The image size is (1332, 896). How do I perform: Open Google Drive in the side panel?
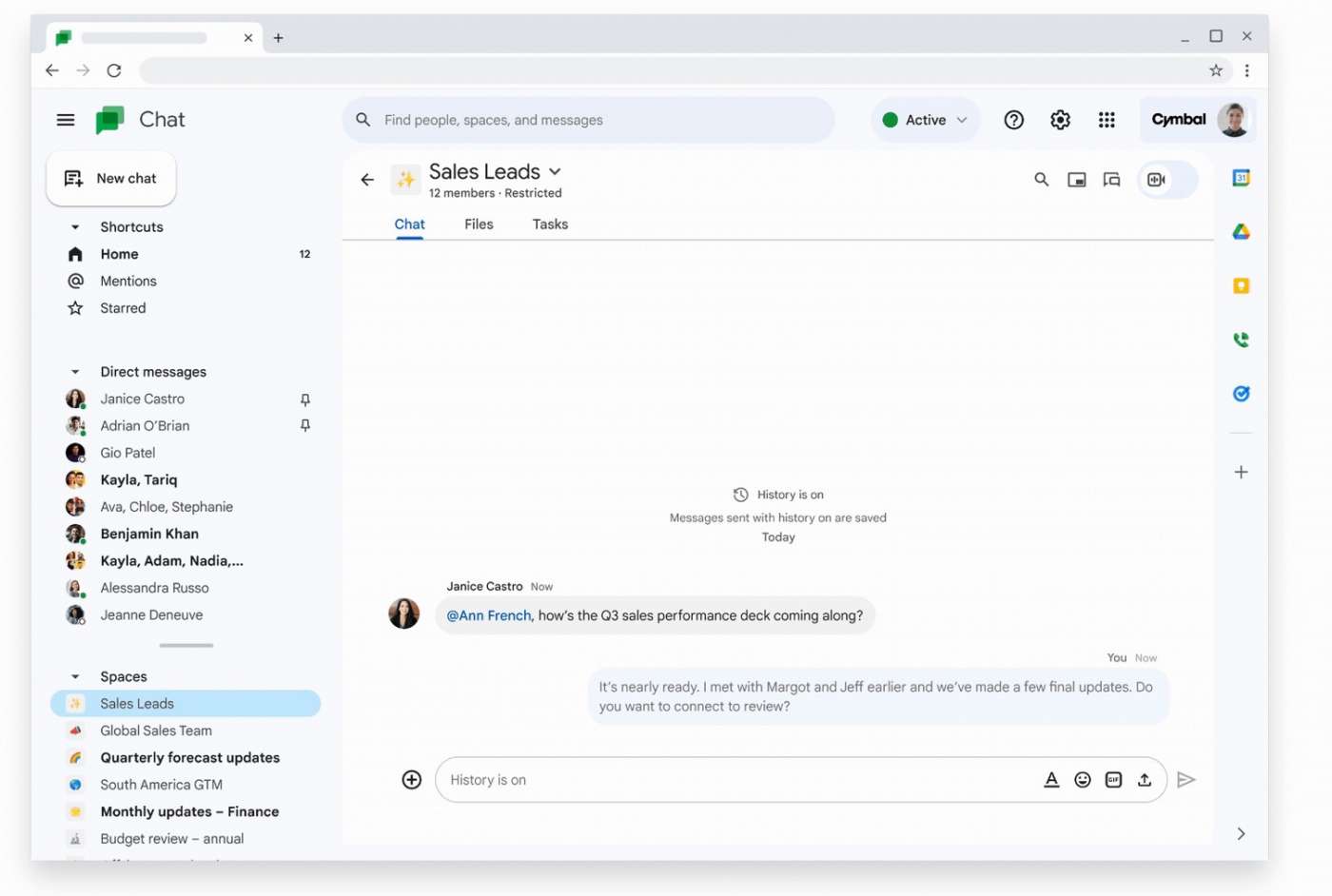point(1242,232)
